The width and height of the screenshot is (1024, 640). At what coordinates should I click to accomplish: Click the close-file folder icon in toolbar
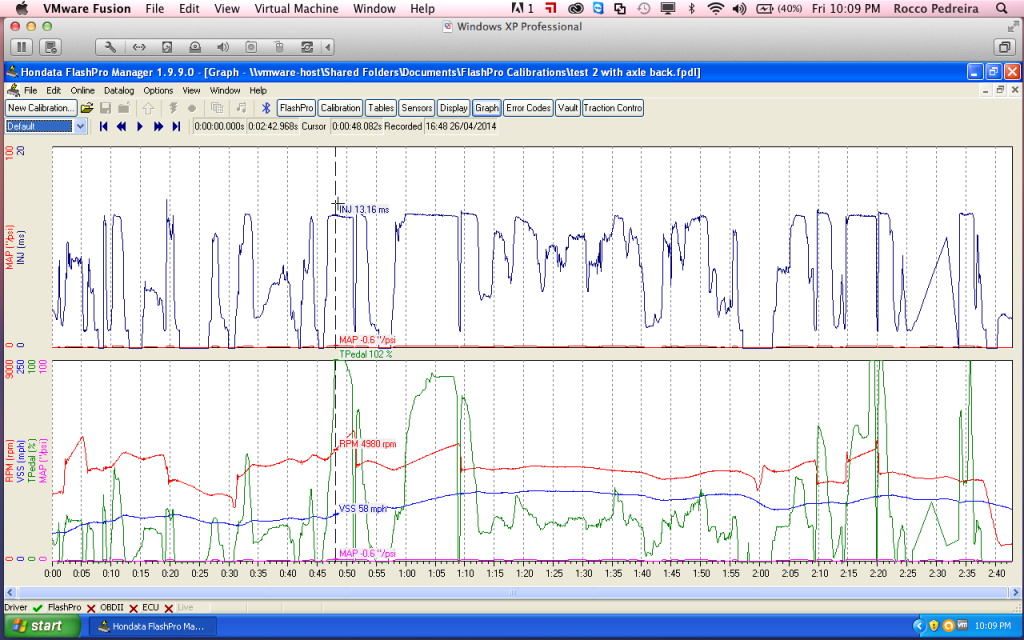point(124,108)
